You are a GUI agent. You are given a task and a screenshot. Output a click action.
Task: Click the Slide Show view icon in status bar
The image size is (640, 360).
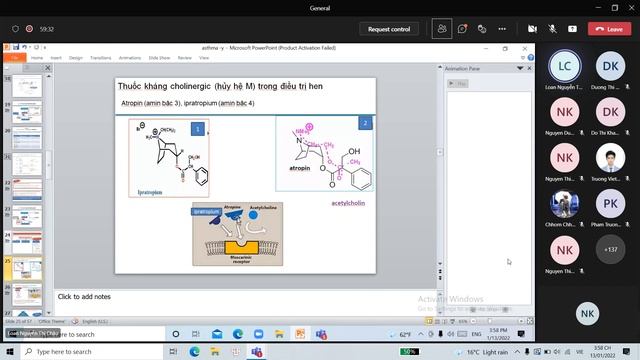coord(452,321)
